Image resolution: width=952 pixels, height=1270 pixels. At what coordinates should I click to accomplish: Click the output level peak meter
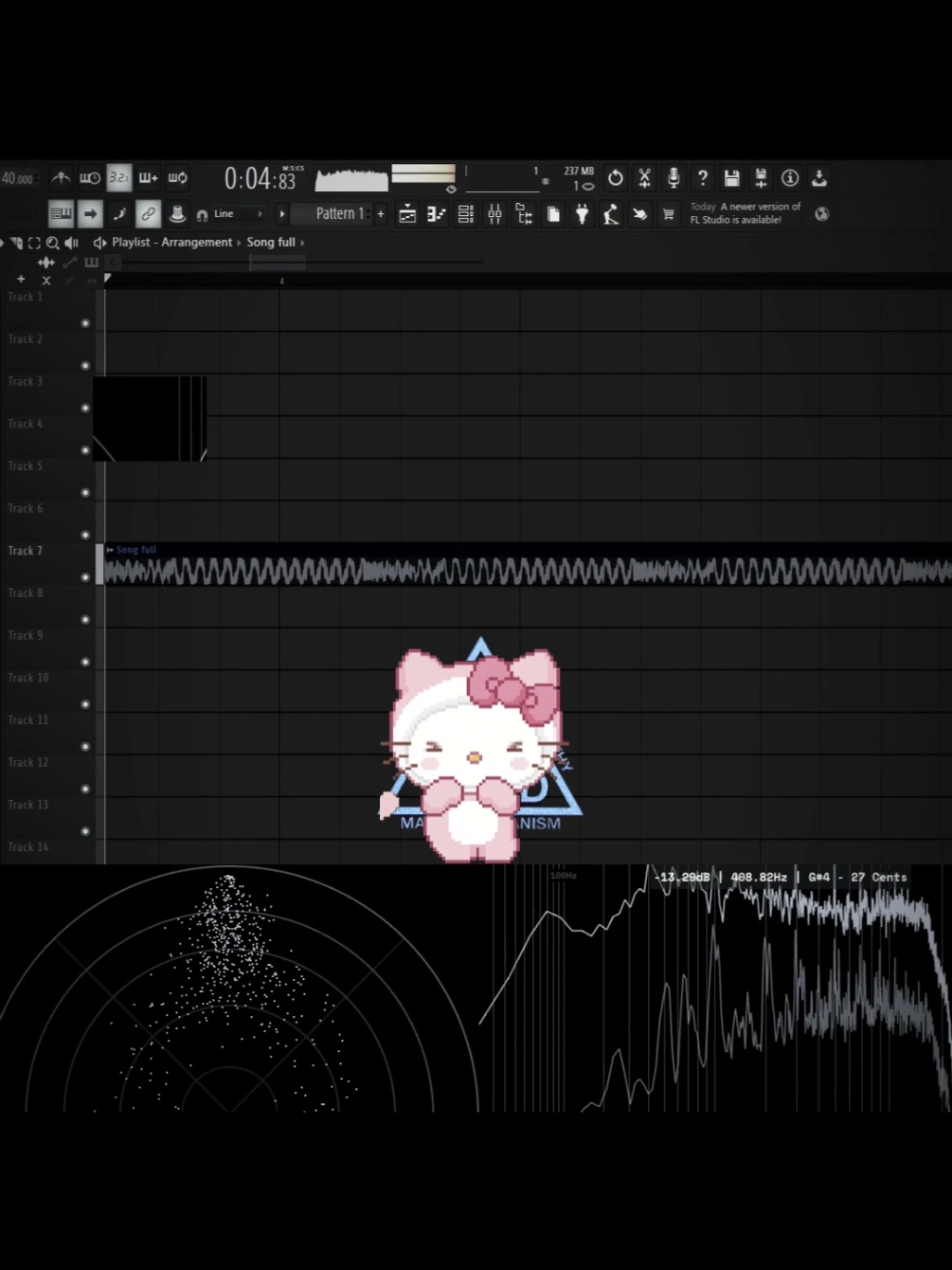[x=423, y=174]
